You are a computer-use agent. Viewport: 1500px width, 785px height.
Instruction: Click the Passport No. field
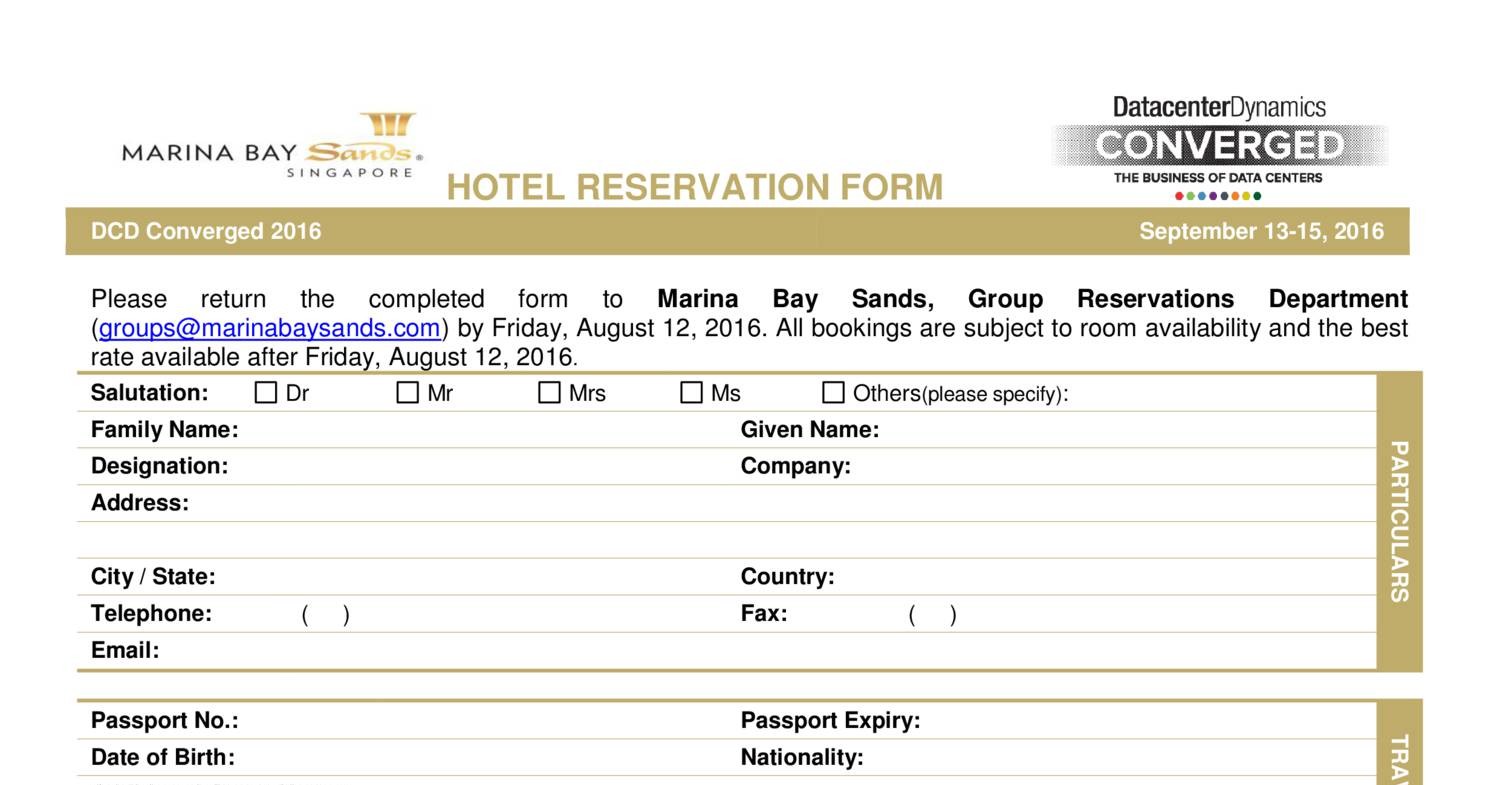480,721
